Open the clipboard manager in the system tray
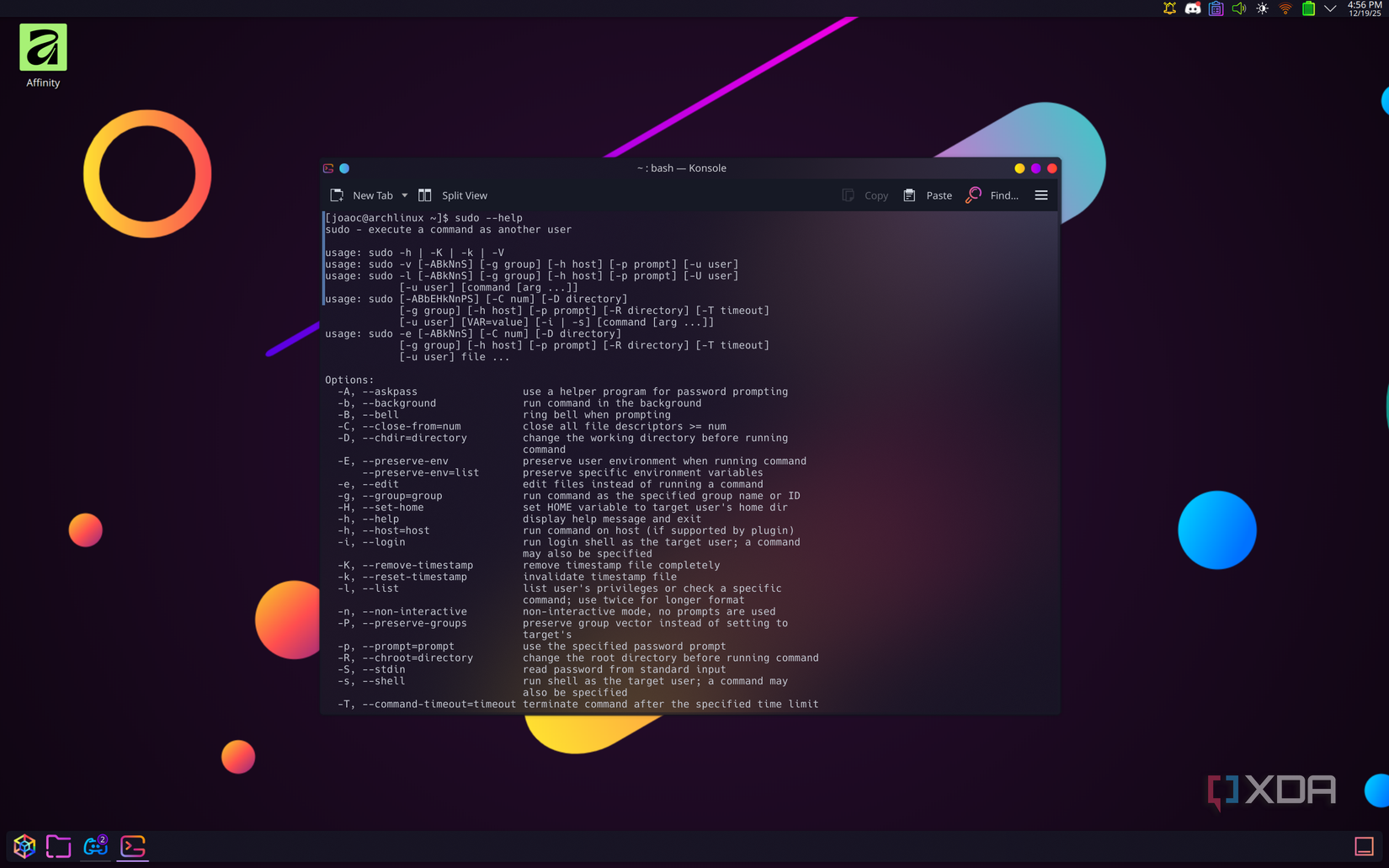Screen dimensions: 1389x868 [1216, 8]
